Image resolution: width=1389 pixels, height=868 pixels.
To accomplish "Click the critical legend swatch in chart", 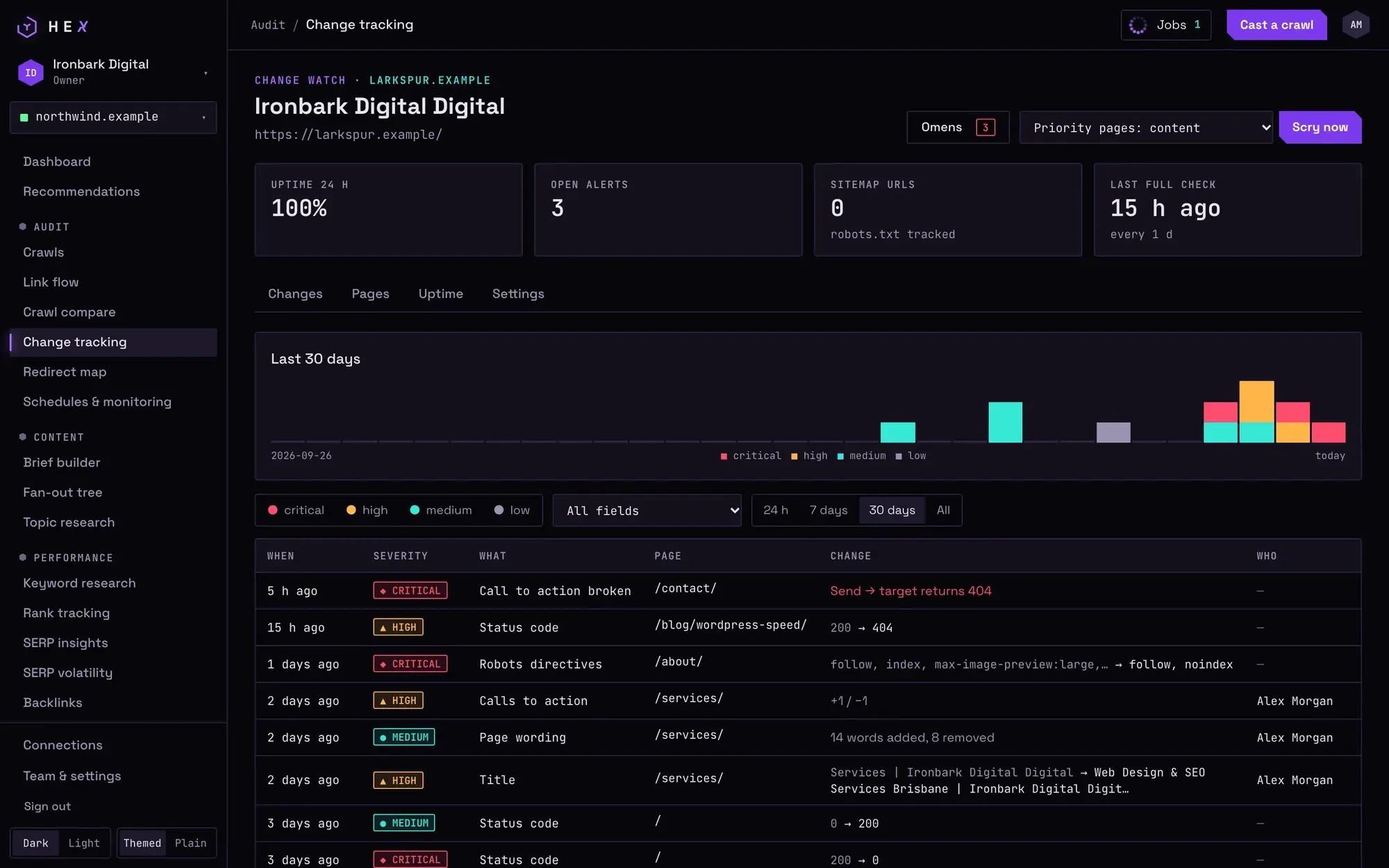I will (724, 456).
